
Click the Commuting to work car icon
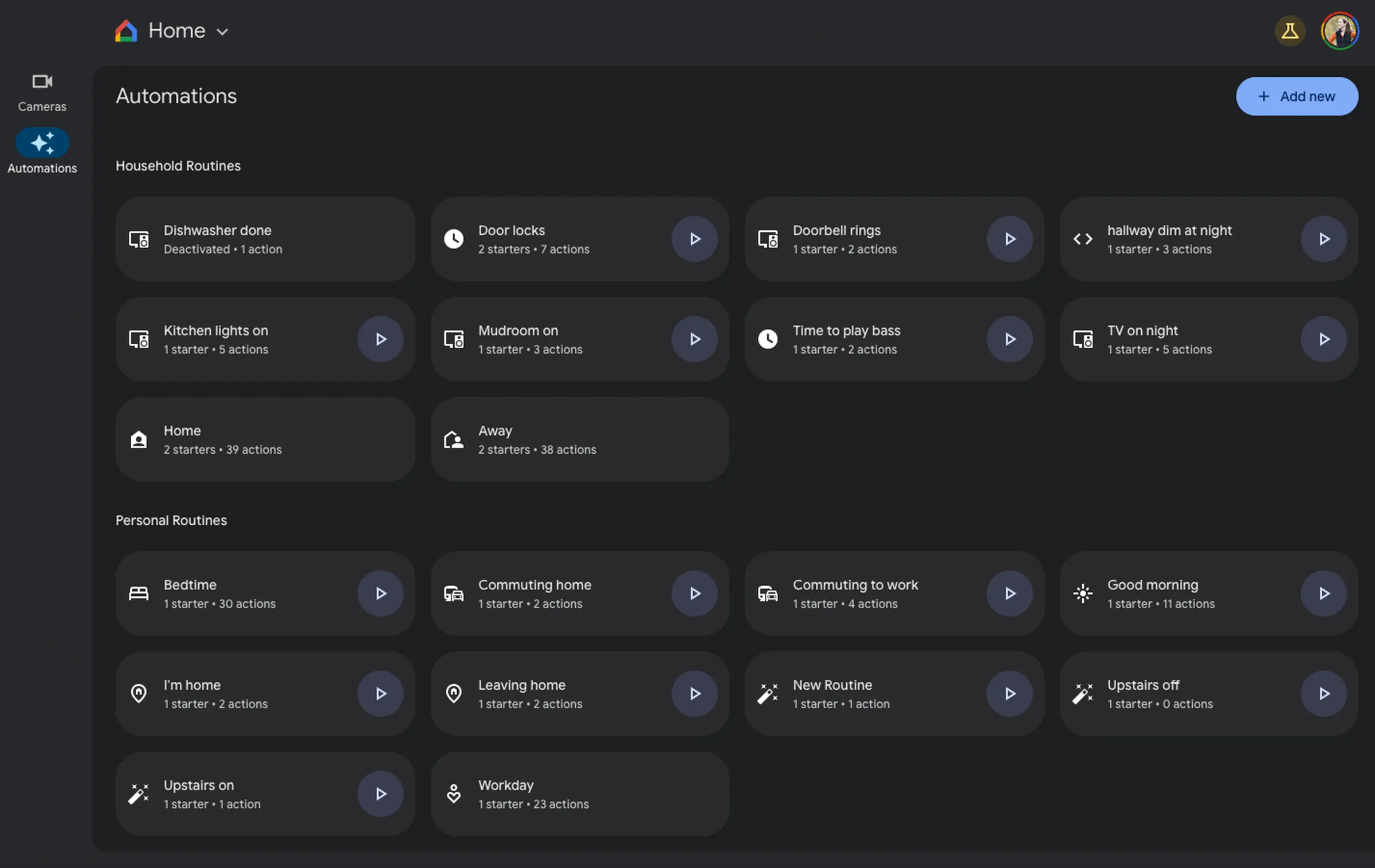click(768, 594)
